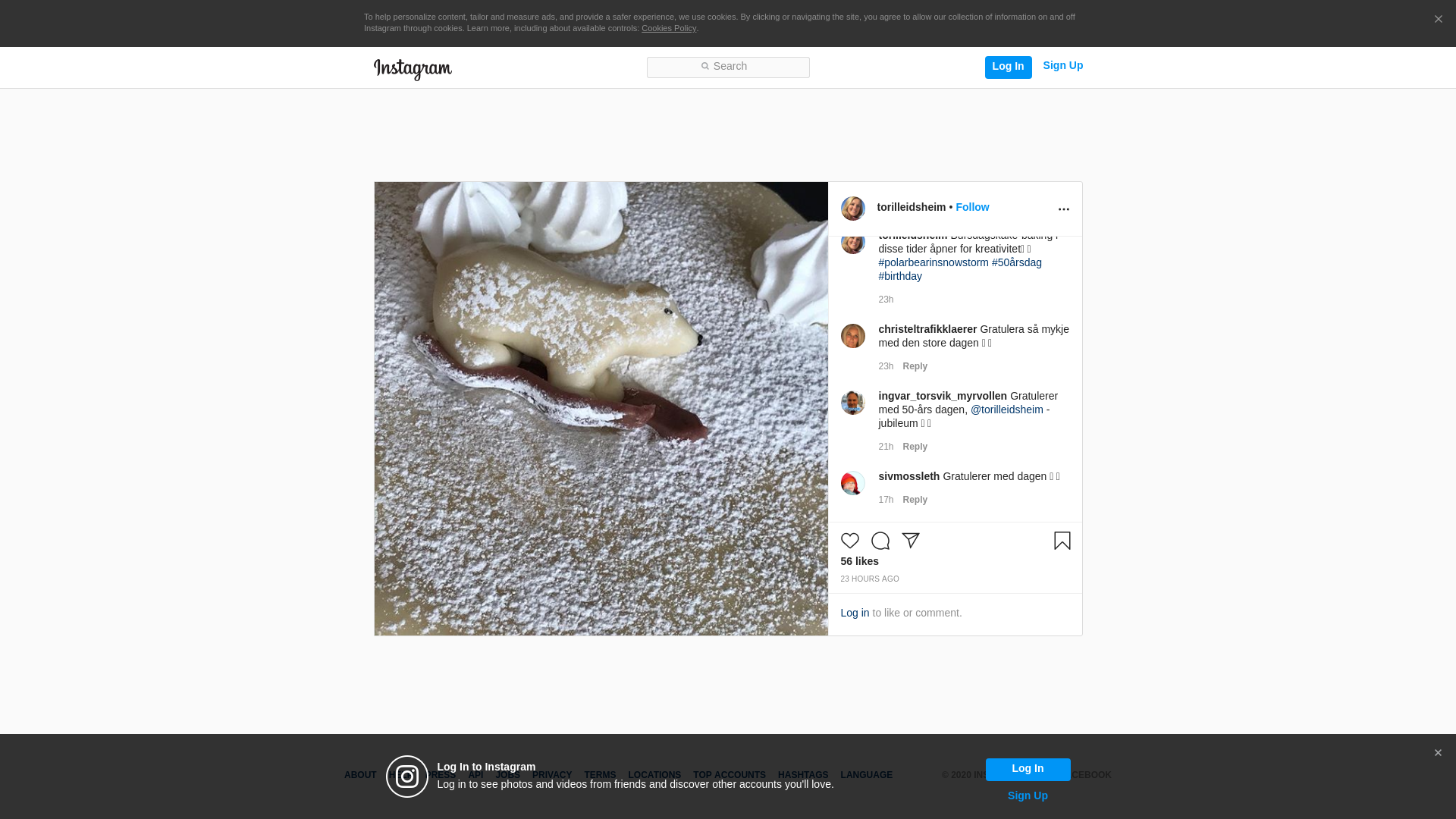
Task: Open the #50årsdag hashtag
Action: tap(1017, 263)
